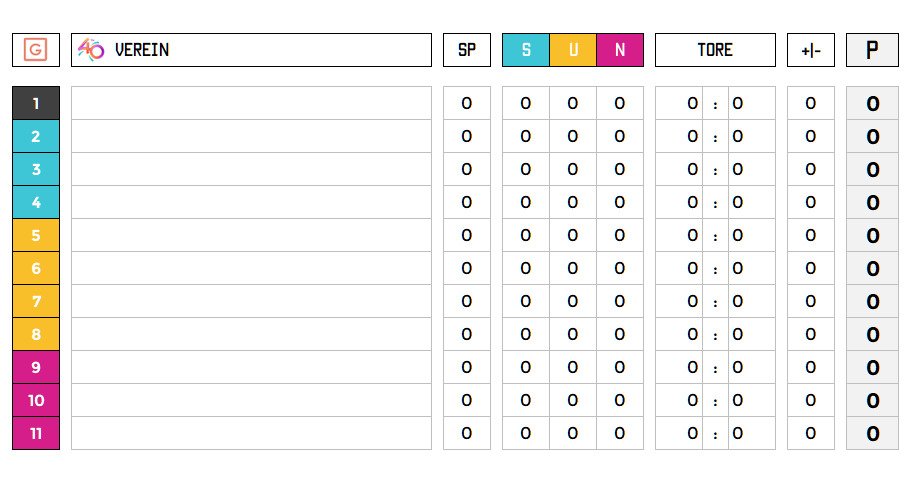The image size is (911, 483).
Task: Select the dark rank 1 badge
Action: 36,103
